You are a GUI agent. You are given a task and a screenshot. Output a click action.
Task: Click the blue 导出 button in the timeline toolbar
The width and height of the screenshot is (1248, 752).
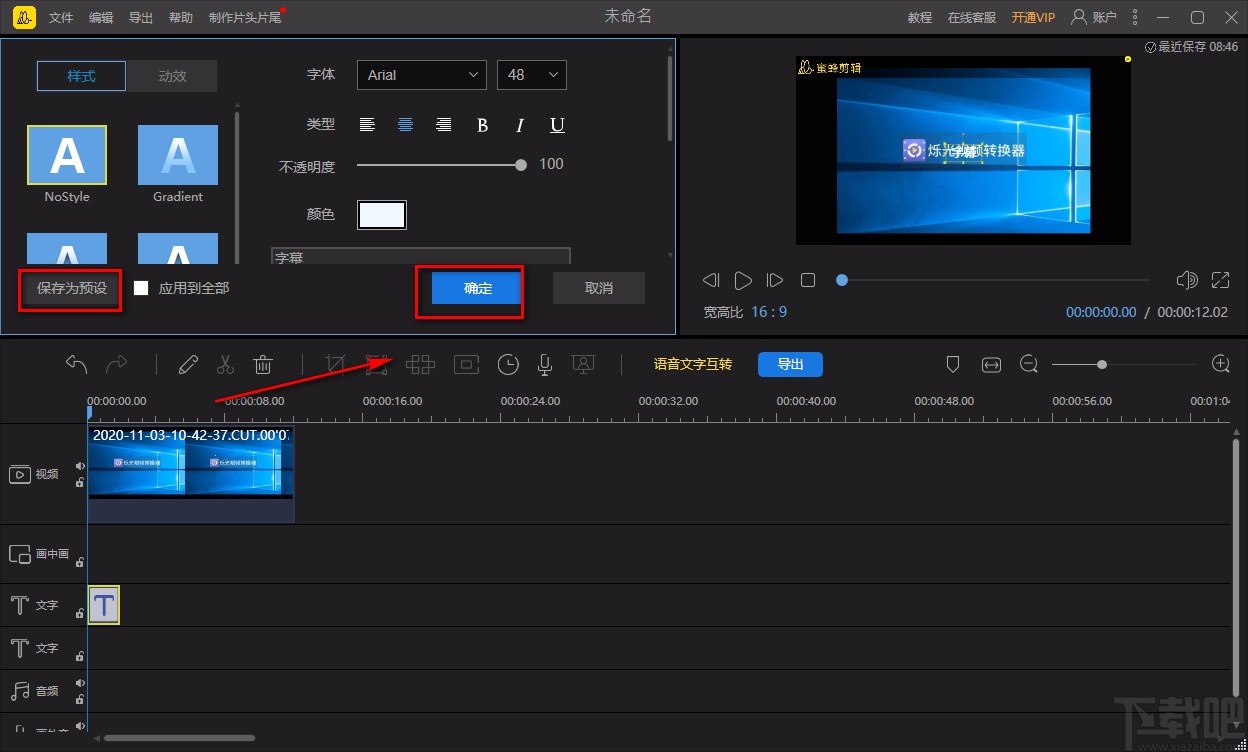[790, 364]
